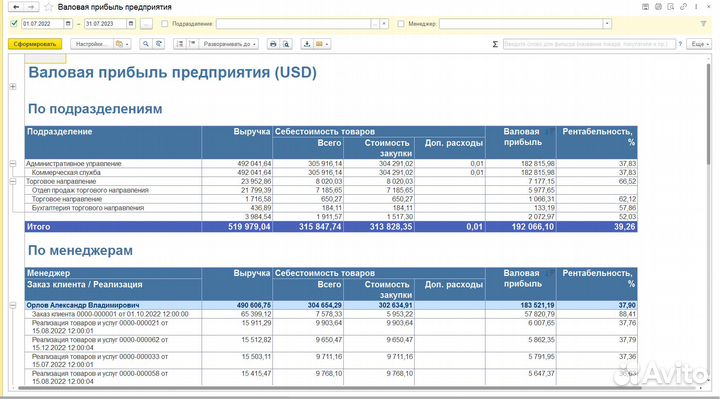Open the Разворачивать до dropdown

click(229, 44)
